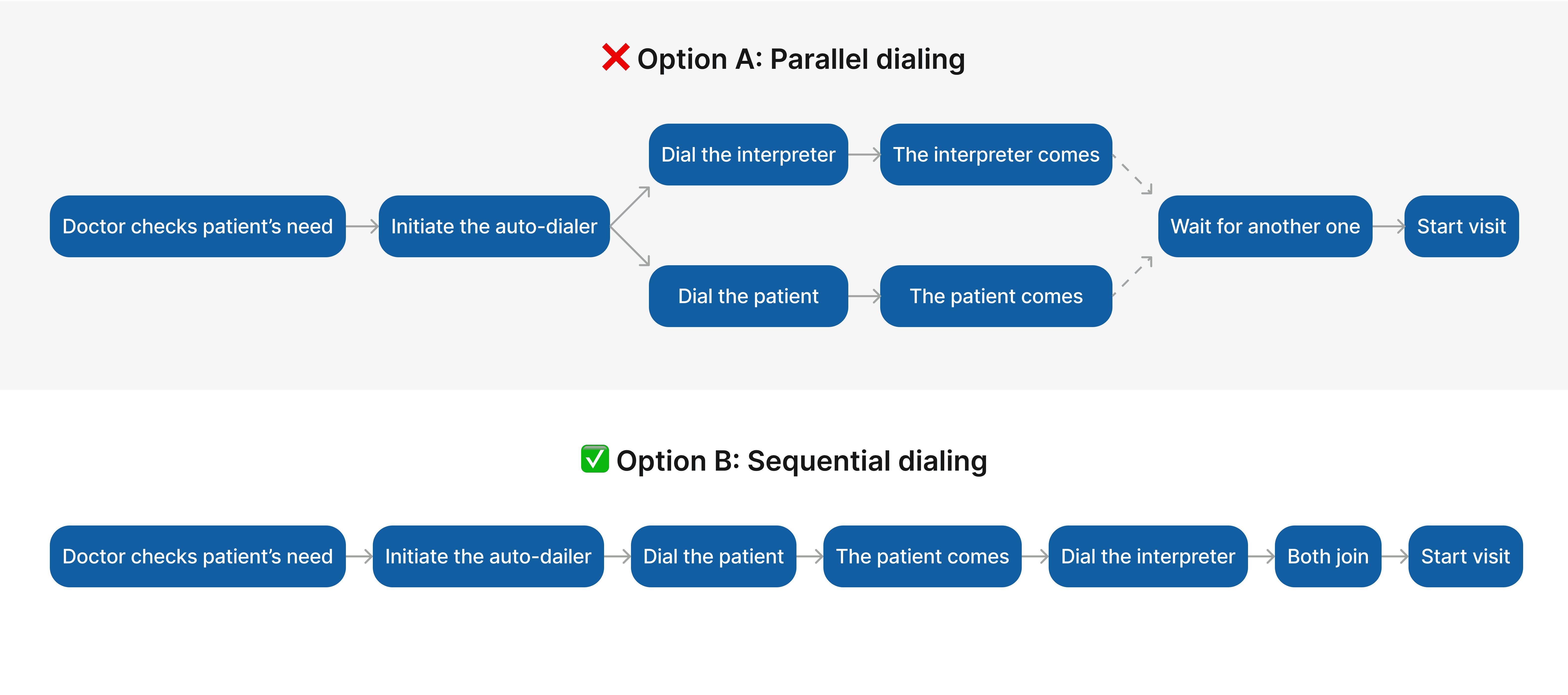Viewport: 1568px width, 695px height.
Task: Click 'Start visit' in the sequential flow
Action: [1465, 556]
